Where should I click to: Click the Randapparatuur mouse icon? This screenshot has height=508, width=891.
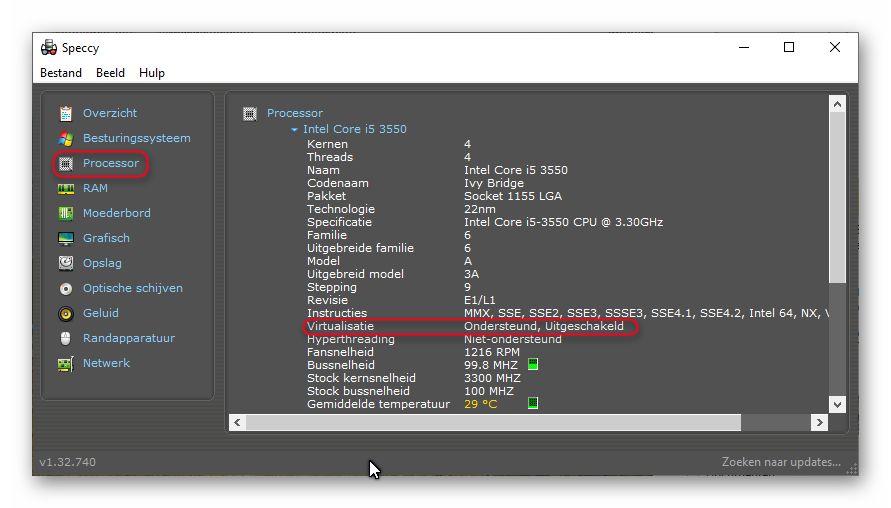(66, 339)
